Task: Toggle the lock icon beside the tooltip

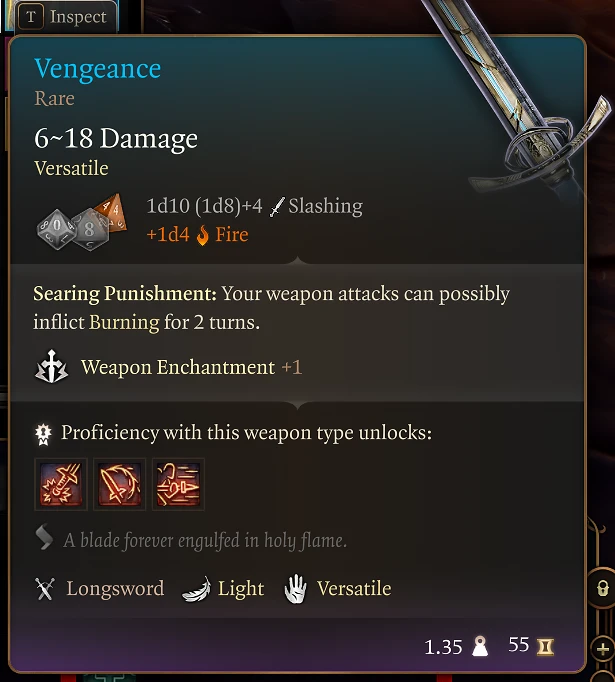Action: pyautogui.click(x=602, y=588)
